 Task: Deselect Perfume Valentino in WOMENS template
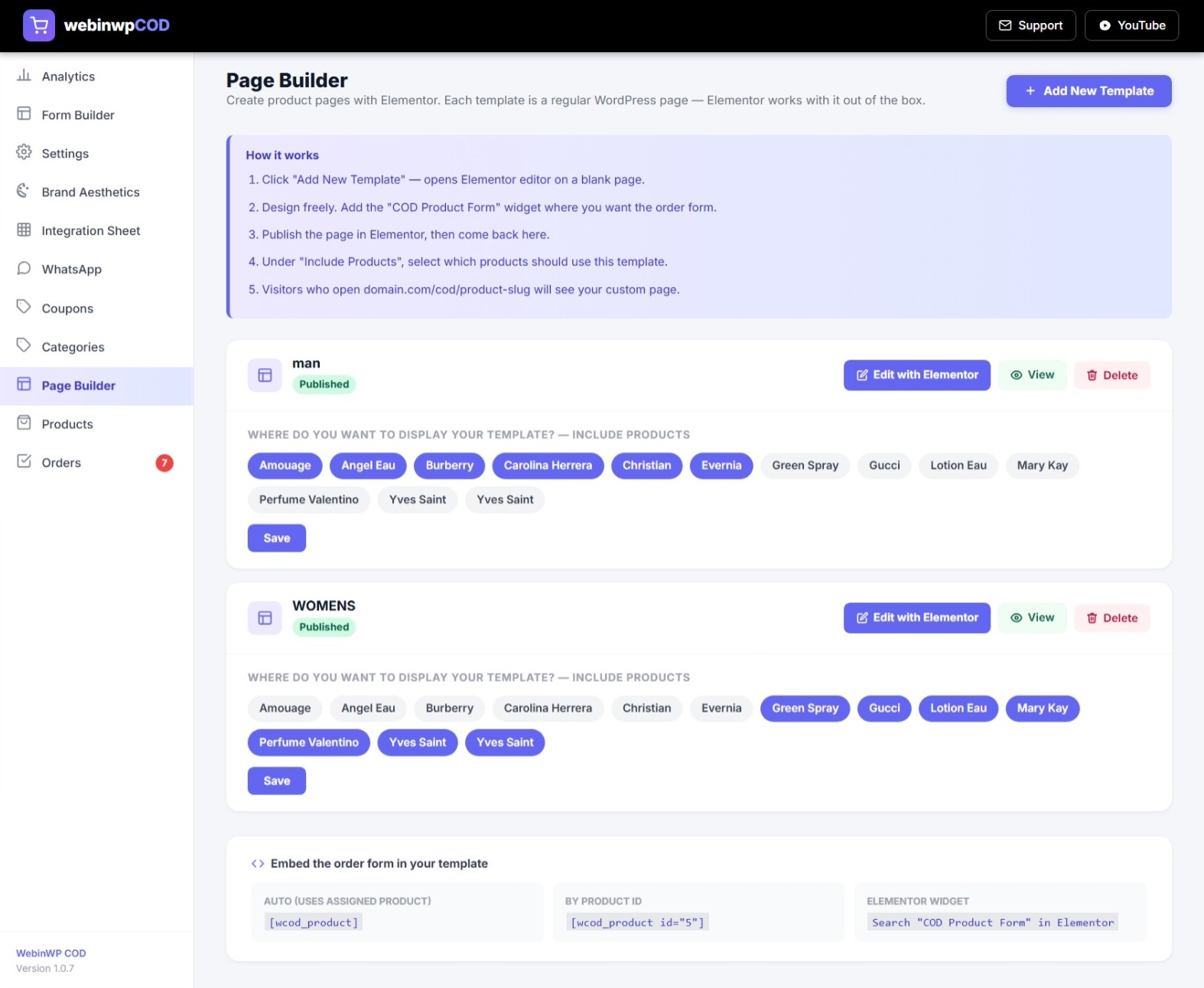click(x=308, y=742)
